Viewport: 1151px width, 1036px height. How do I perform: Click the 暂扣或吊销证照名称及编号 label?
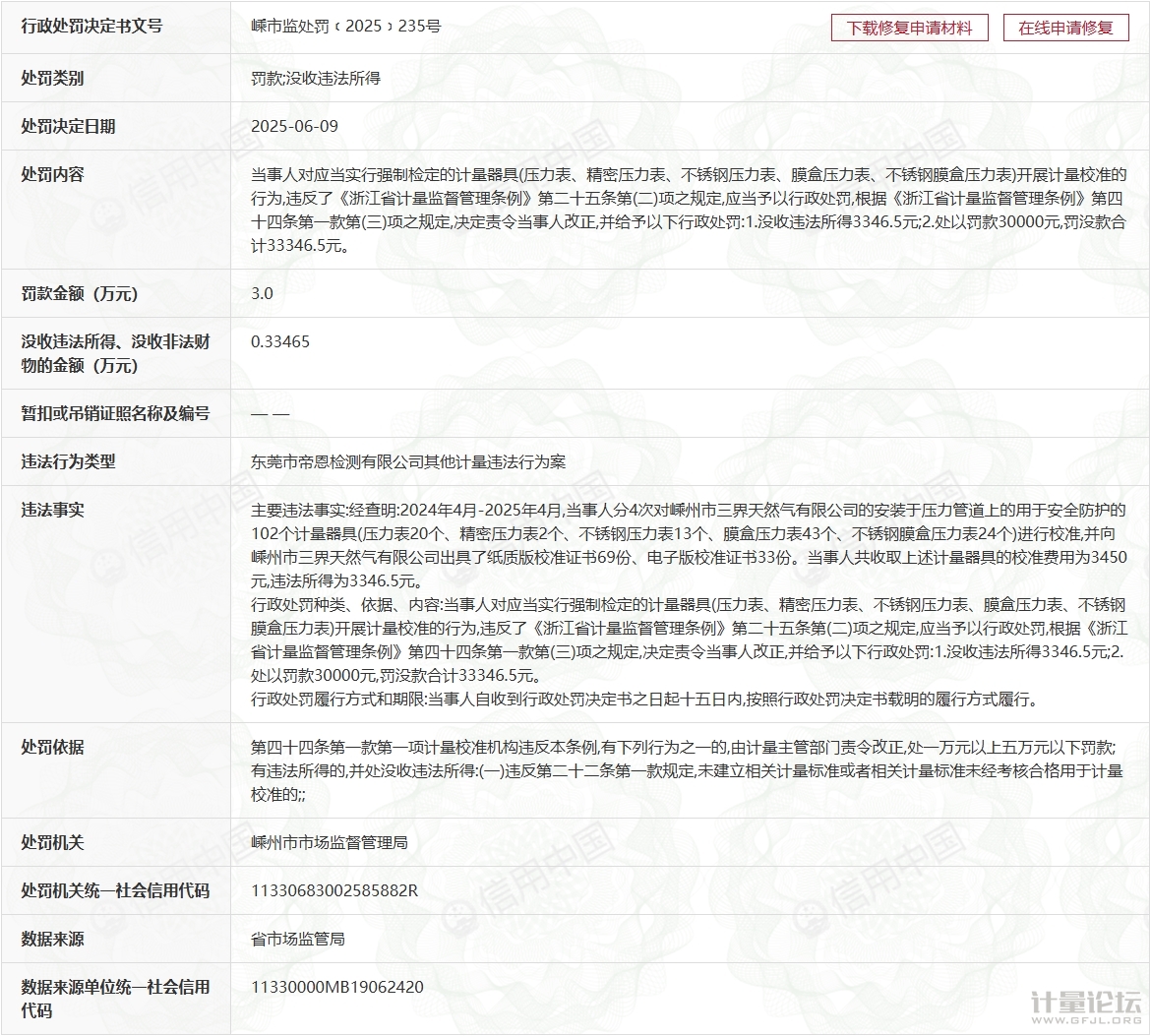115,413
